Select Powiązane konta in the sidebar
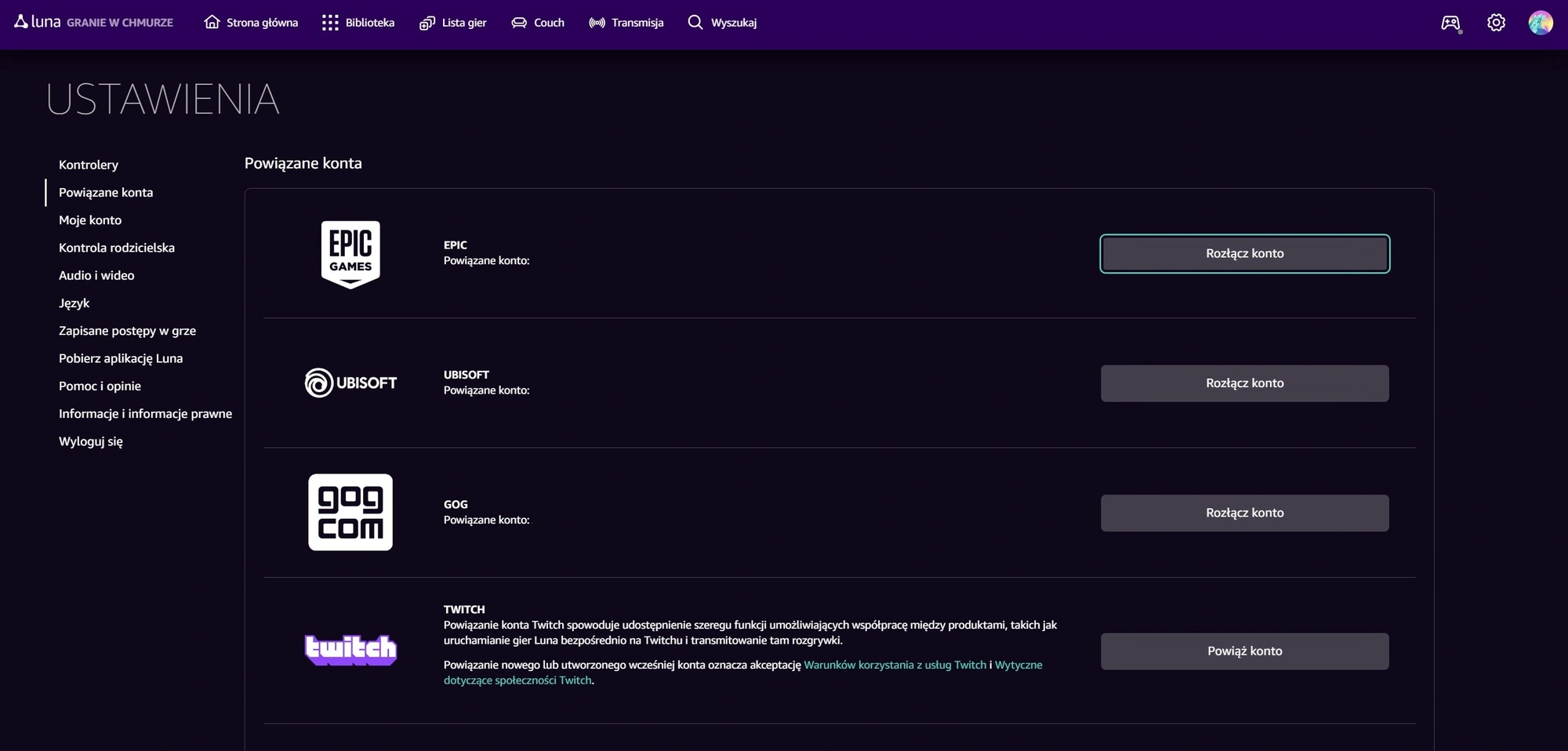This screenshot has height=751, width=1568. click(x=106, y=192)
